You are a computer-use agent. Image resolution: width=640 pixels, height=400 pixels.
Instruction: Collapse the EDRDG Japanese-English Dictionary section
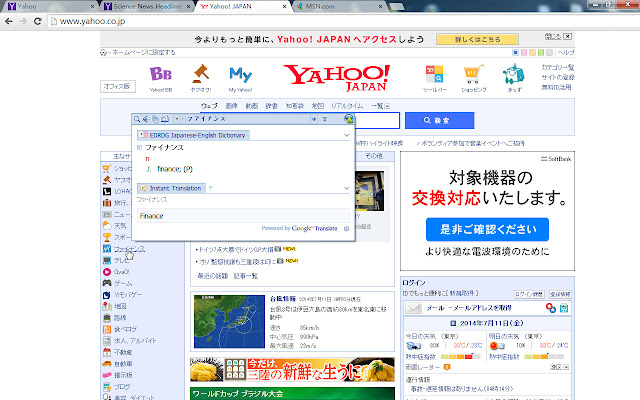click(x=345, y=134)
